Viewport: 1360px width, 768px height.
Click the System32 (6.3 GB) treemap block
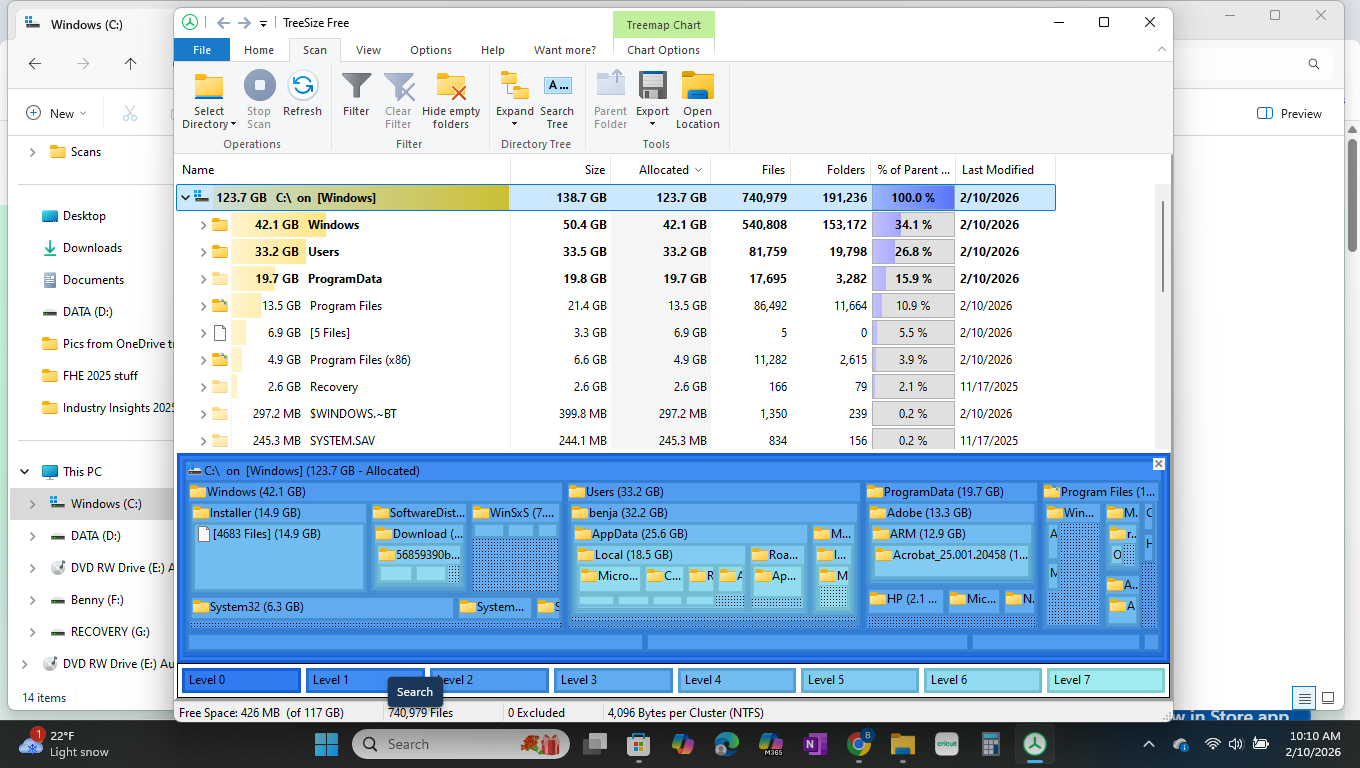(x=321, y=607)
